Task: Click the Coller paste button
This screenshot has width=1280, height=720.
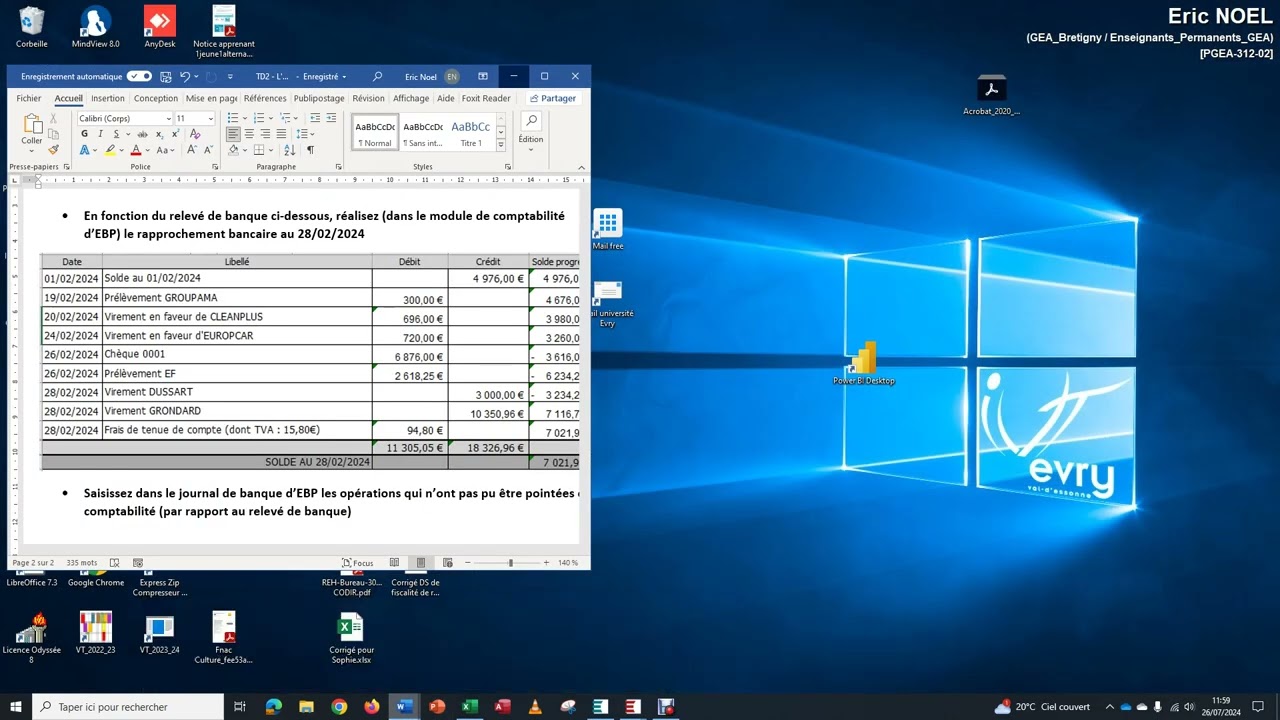Action: (32, 131)
